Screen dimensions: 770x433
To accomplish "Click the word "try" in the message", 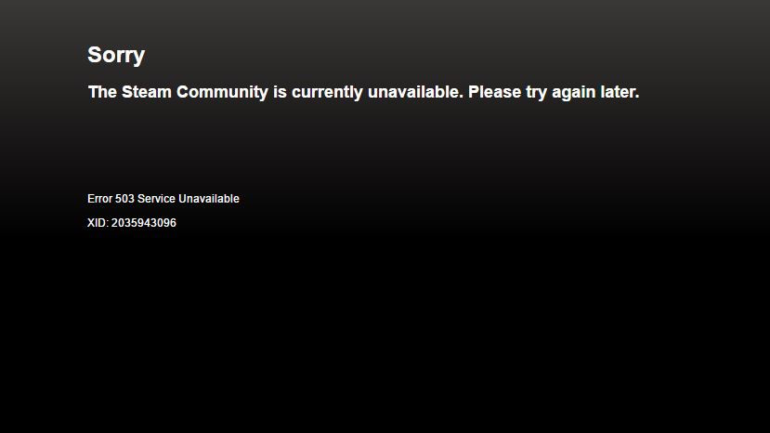I will (536, 92).
